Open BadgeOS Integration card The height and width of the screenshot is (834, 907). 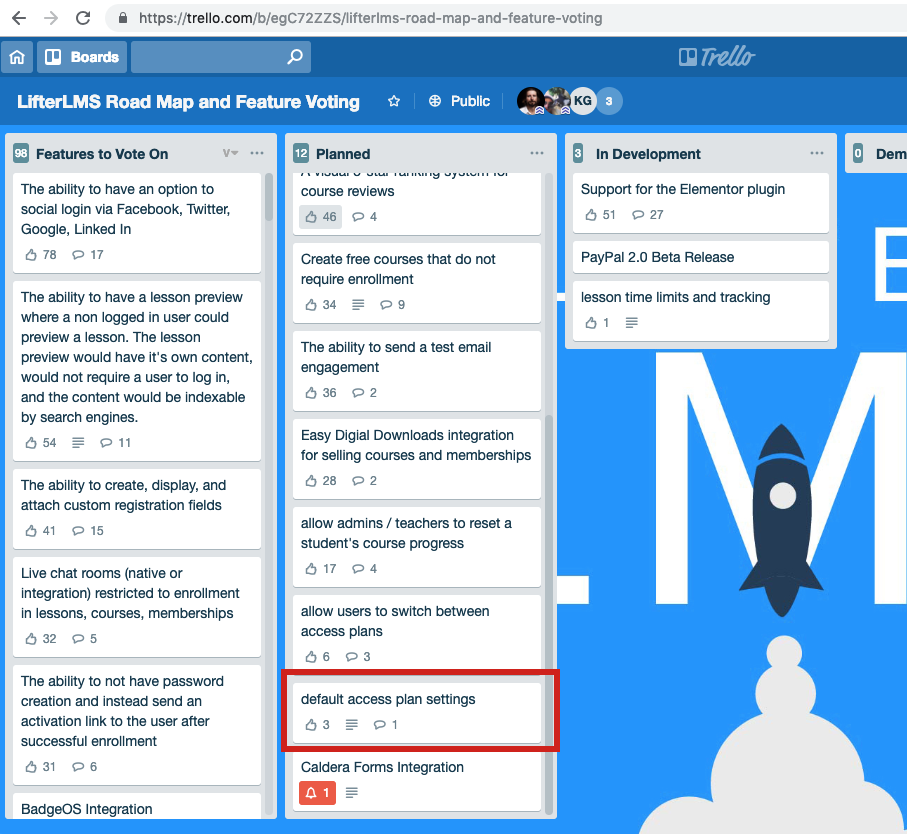pos(137,806)
